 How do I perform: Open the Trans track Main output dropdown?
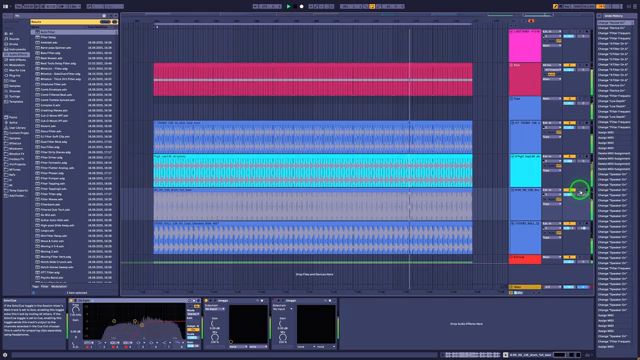pyautogui.click(x=552, y=99)
